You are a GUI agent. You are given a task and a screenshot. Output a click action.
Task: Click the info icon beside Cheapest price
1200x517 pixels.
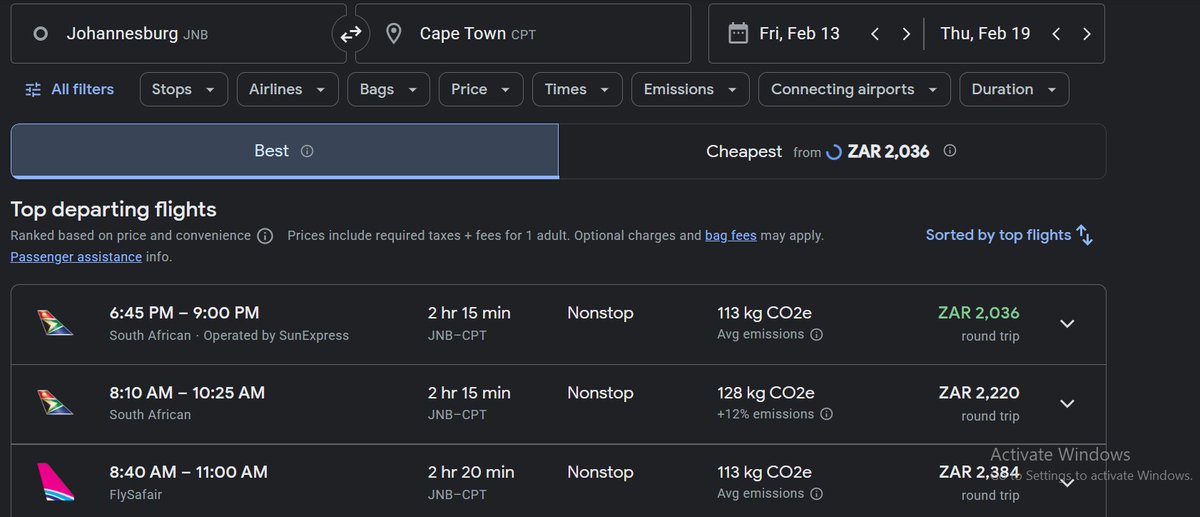[950, 151]
